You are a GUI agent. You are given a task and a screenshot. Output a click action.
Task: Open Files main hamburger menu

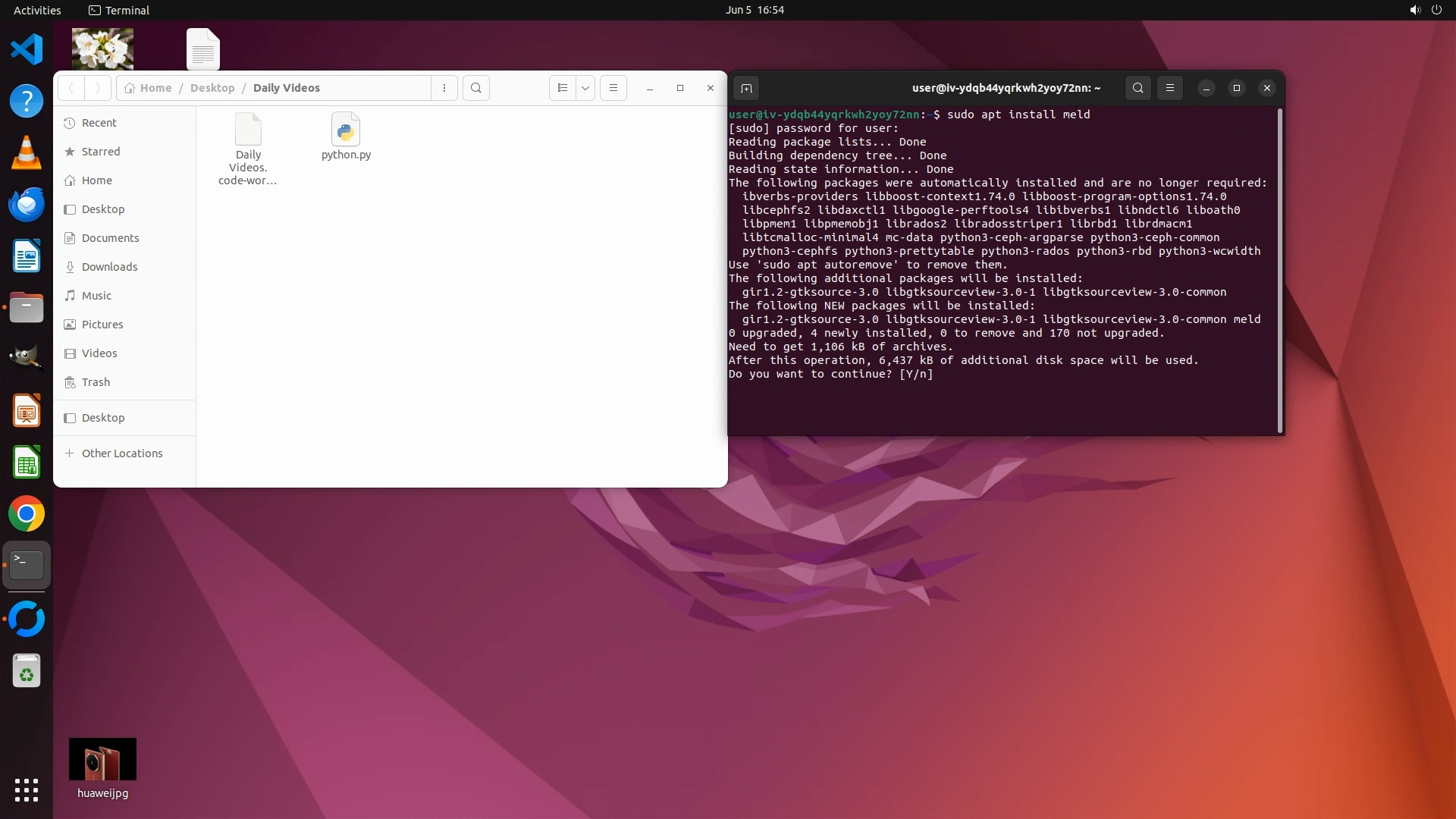613,88
